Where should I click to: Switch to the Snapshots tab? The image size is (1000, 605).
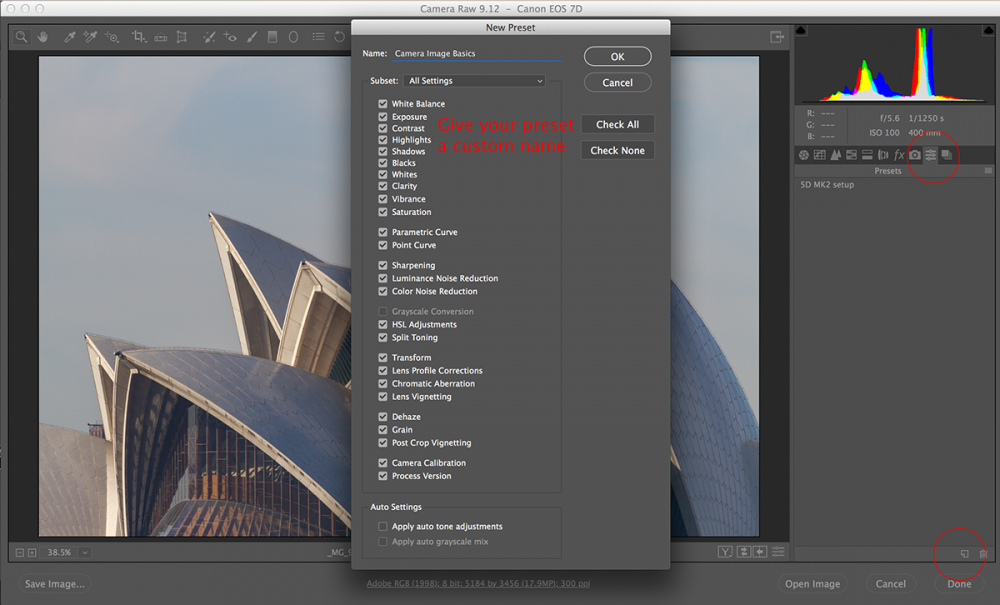coord(948,155)
